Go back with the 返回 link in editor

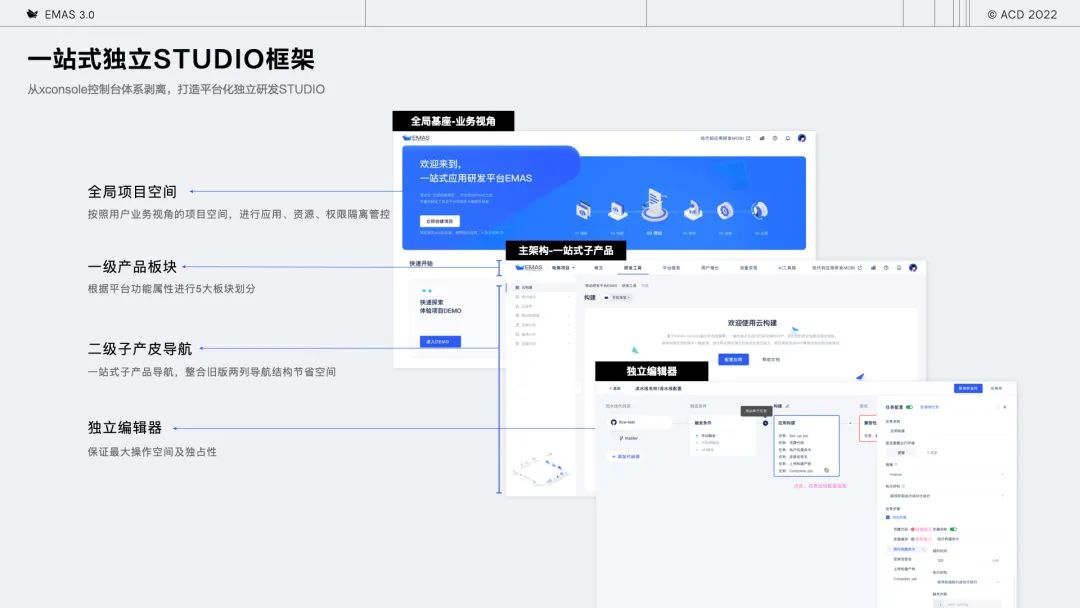point(614,388)
